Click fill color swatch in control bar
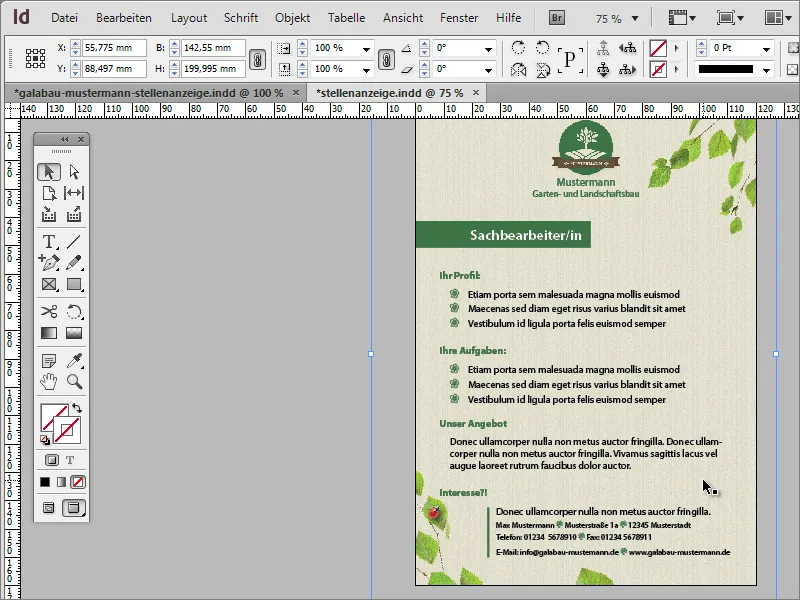Screen dimensions: 800x600 [658, 48]
